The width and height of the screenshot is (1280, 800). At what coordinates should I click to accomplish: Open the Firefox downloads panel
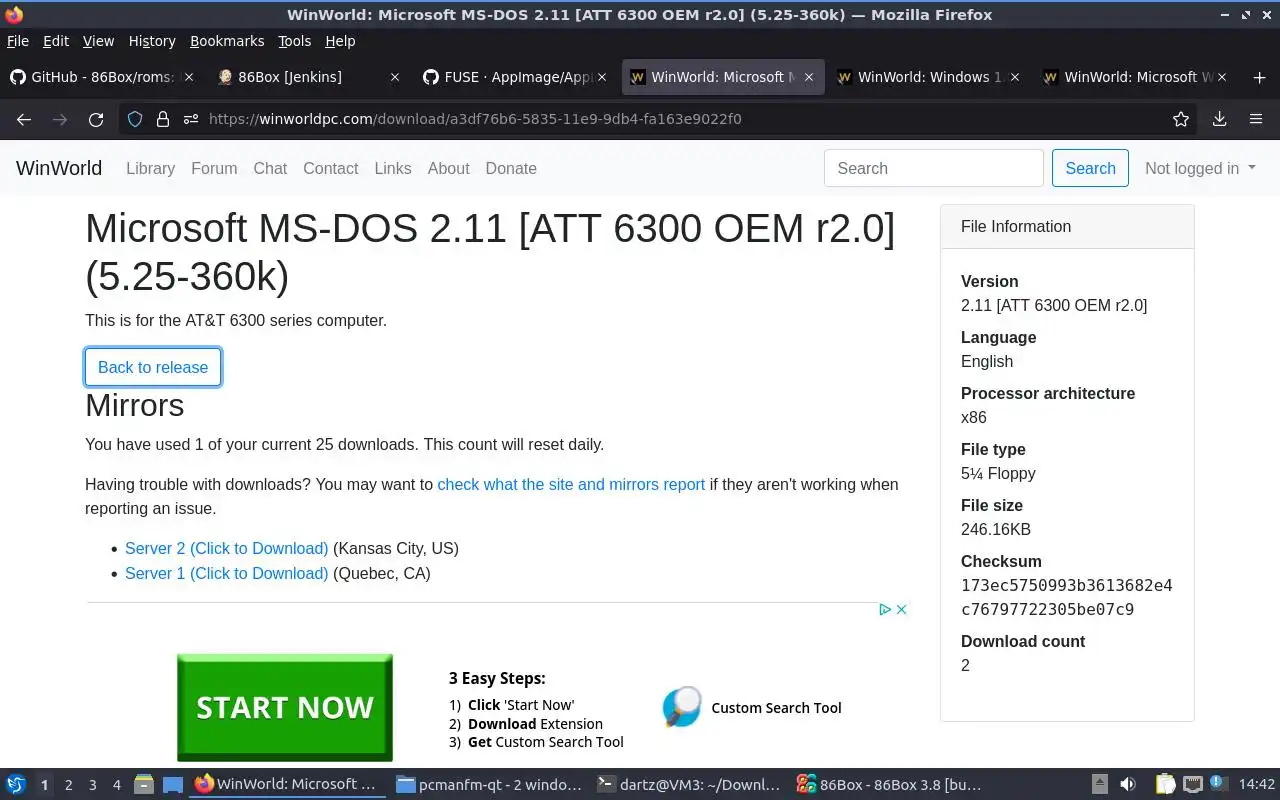click(1219, 119)
